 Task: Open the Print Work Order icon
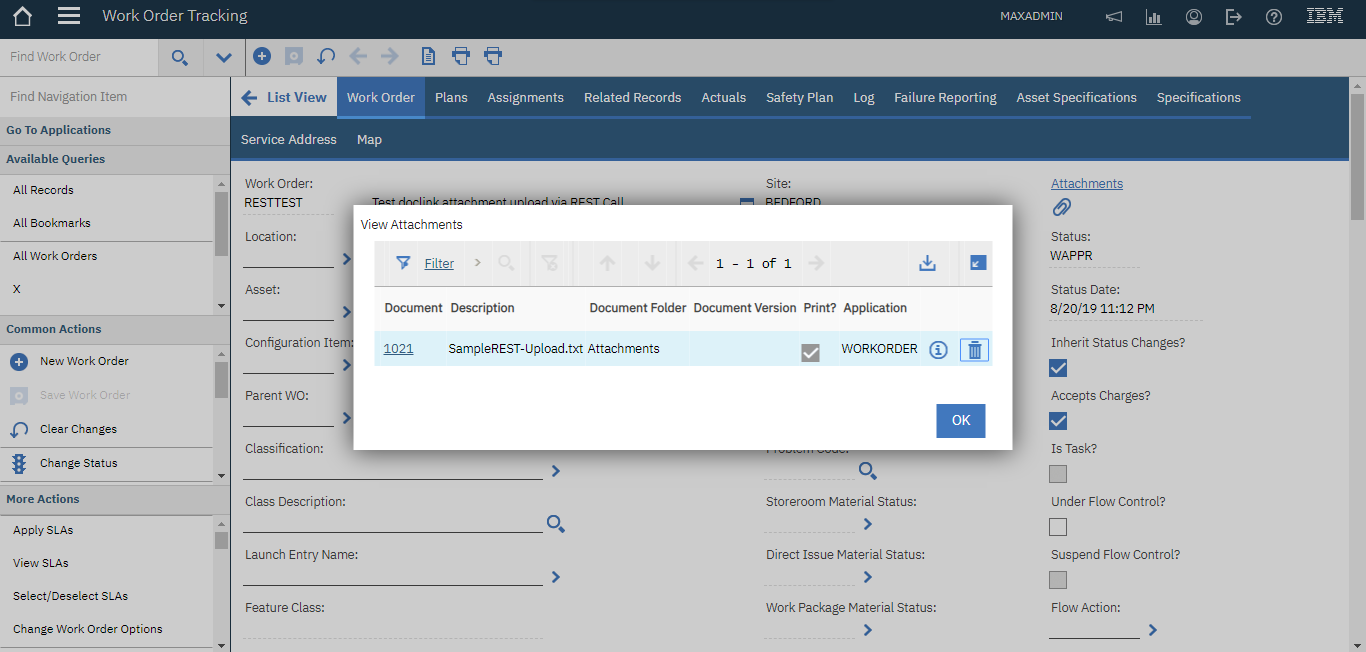tap(461, 56)
